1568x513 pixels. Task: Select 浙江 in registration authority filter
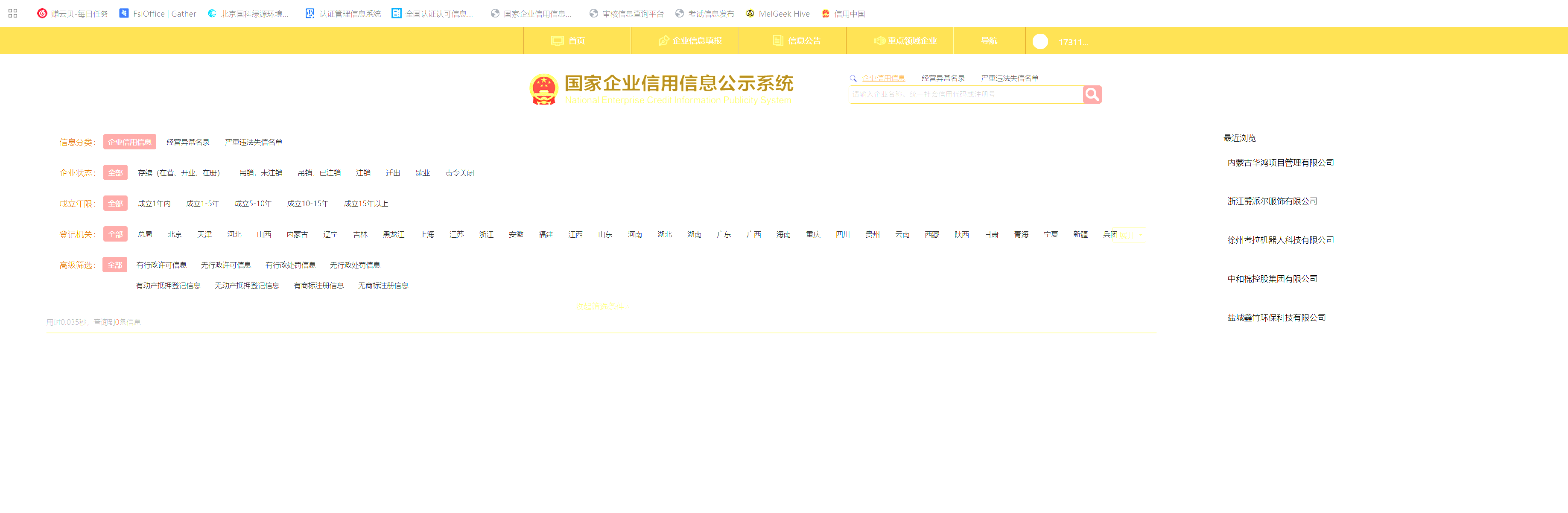pyautogui.click(x=486, y=235)
